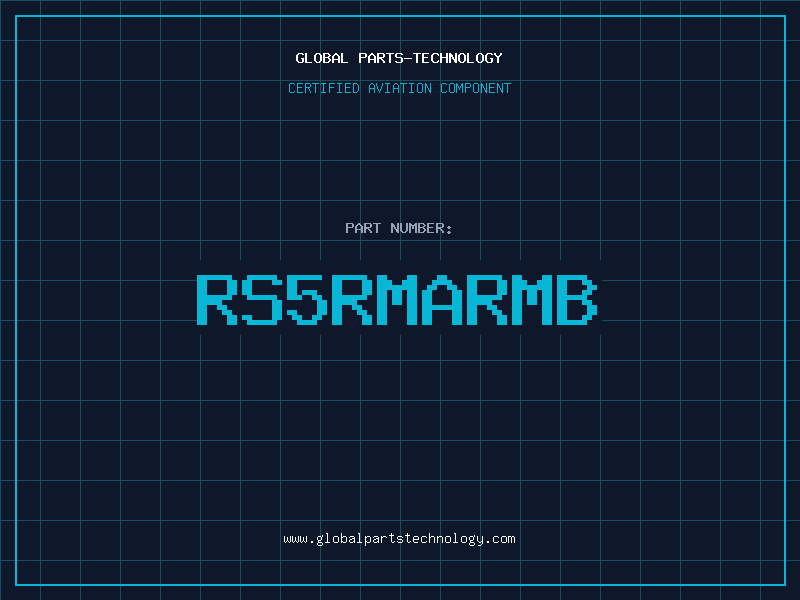800x600 pixels.
Task: Click the 'GLOBAL PARTS-TECHNOLOGY' heading
Action: (x=399, y=58)
